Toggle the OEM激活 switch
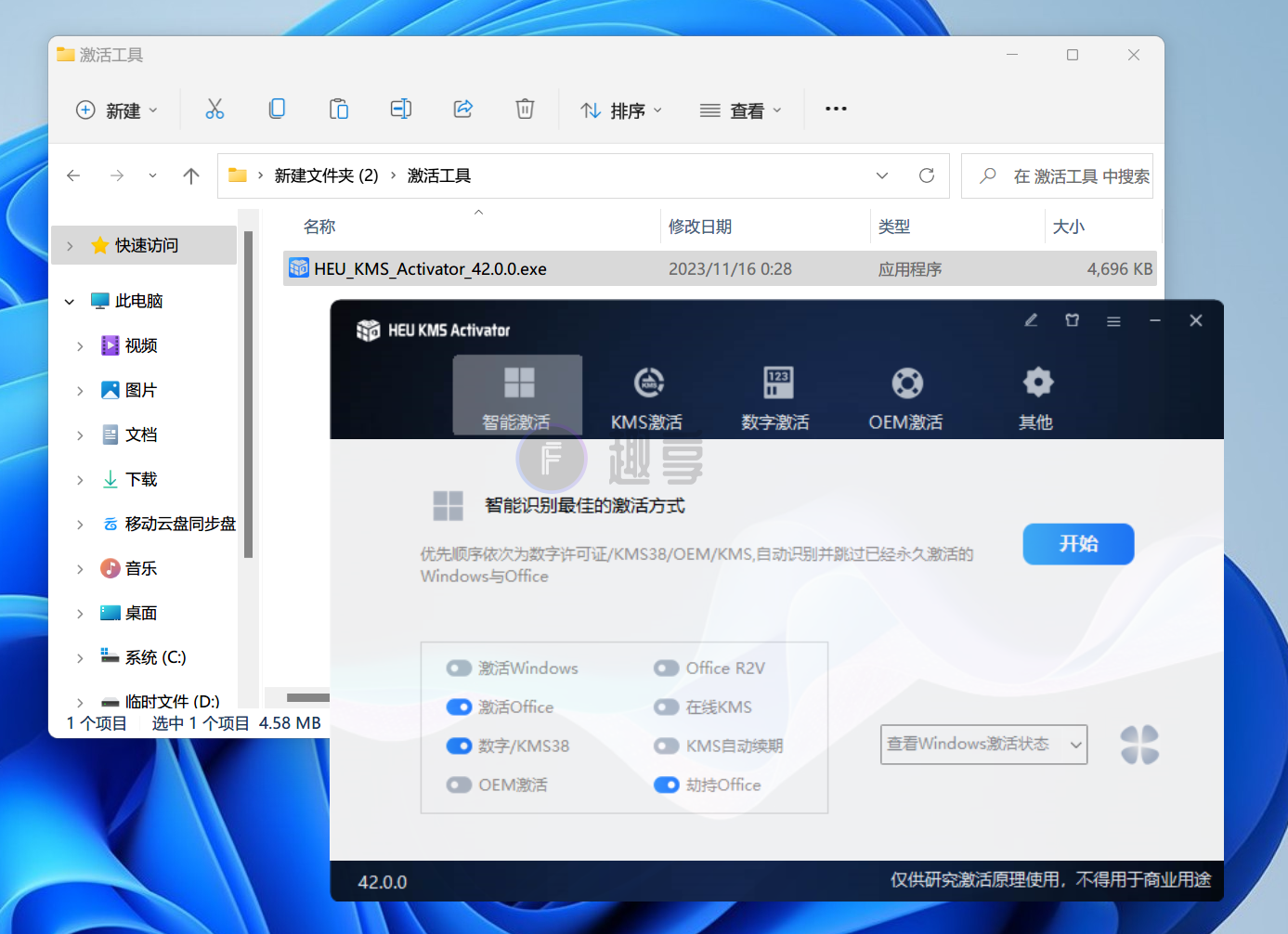This screenshot has width=1288, height=934. (459, 785)
